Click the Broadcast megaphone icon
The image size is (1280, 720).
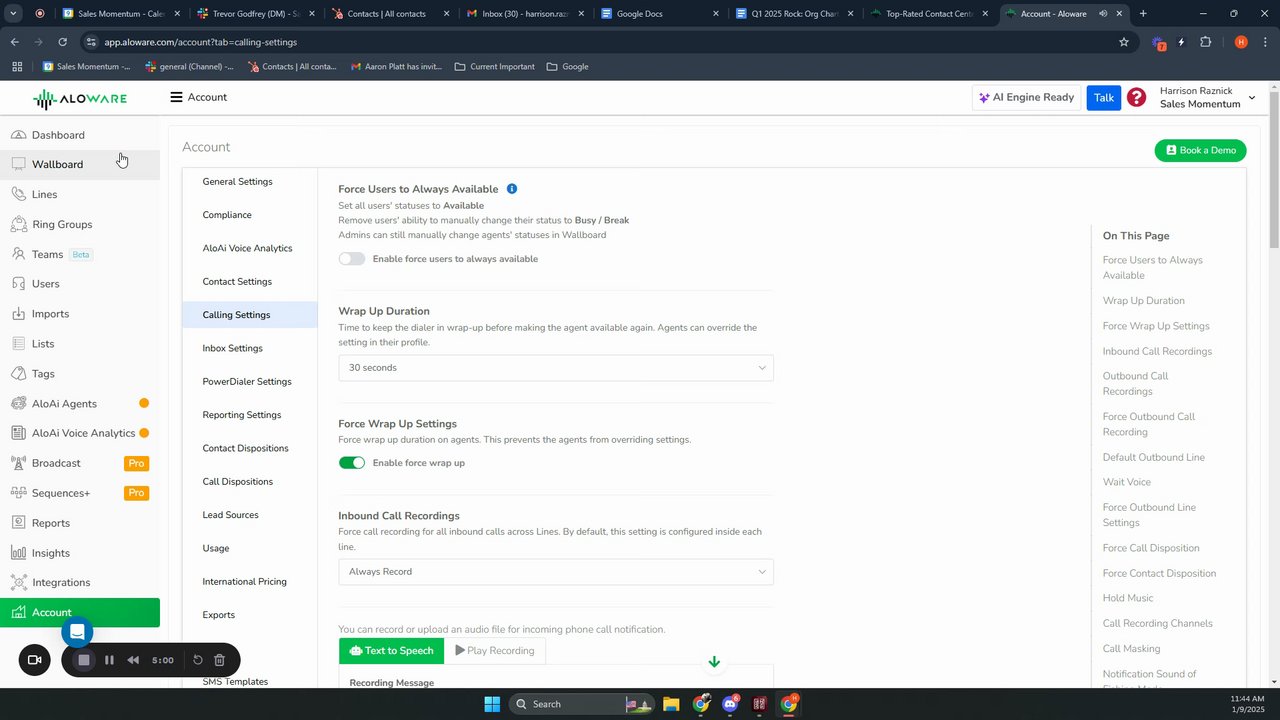(x=18, y=463)
